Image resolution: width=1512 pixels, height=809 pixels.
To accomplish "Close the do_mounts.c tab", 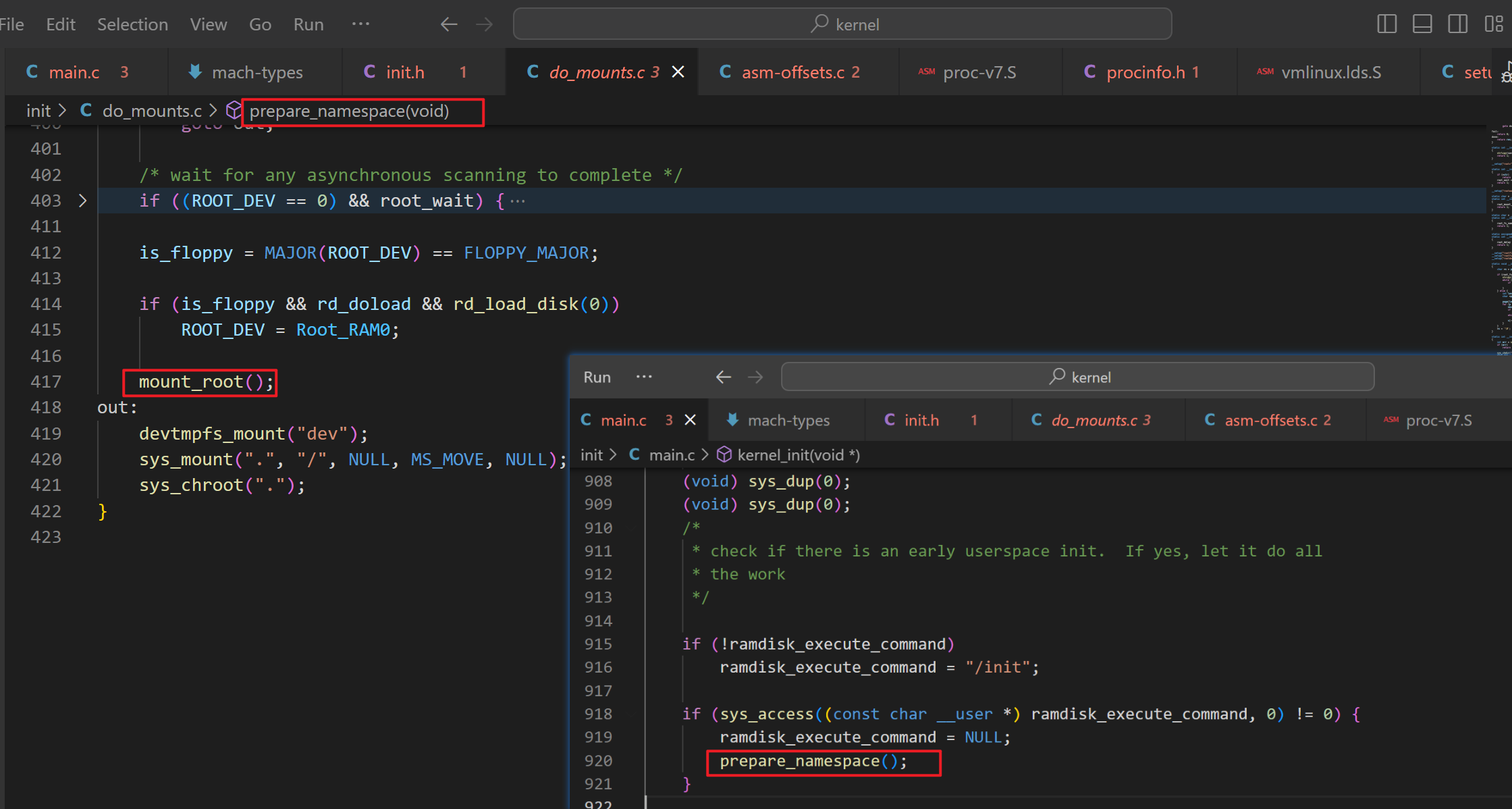I will click(678, 72).
